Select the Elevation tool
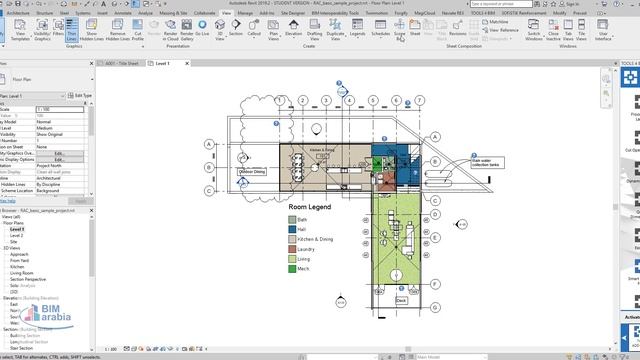640x360 pixels. click(293, 28)
